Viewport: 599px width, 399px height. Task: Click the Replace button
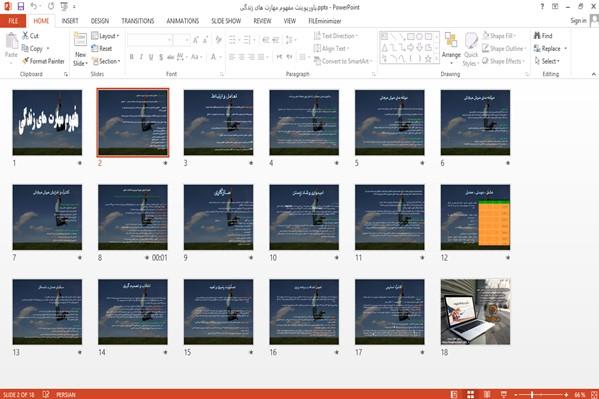(x=547, y=49)
